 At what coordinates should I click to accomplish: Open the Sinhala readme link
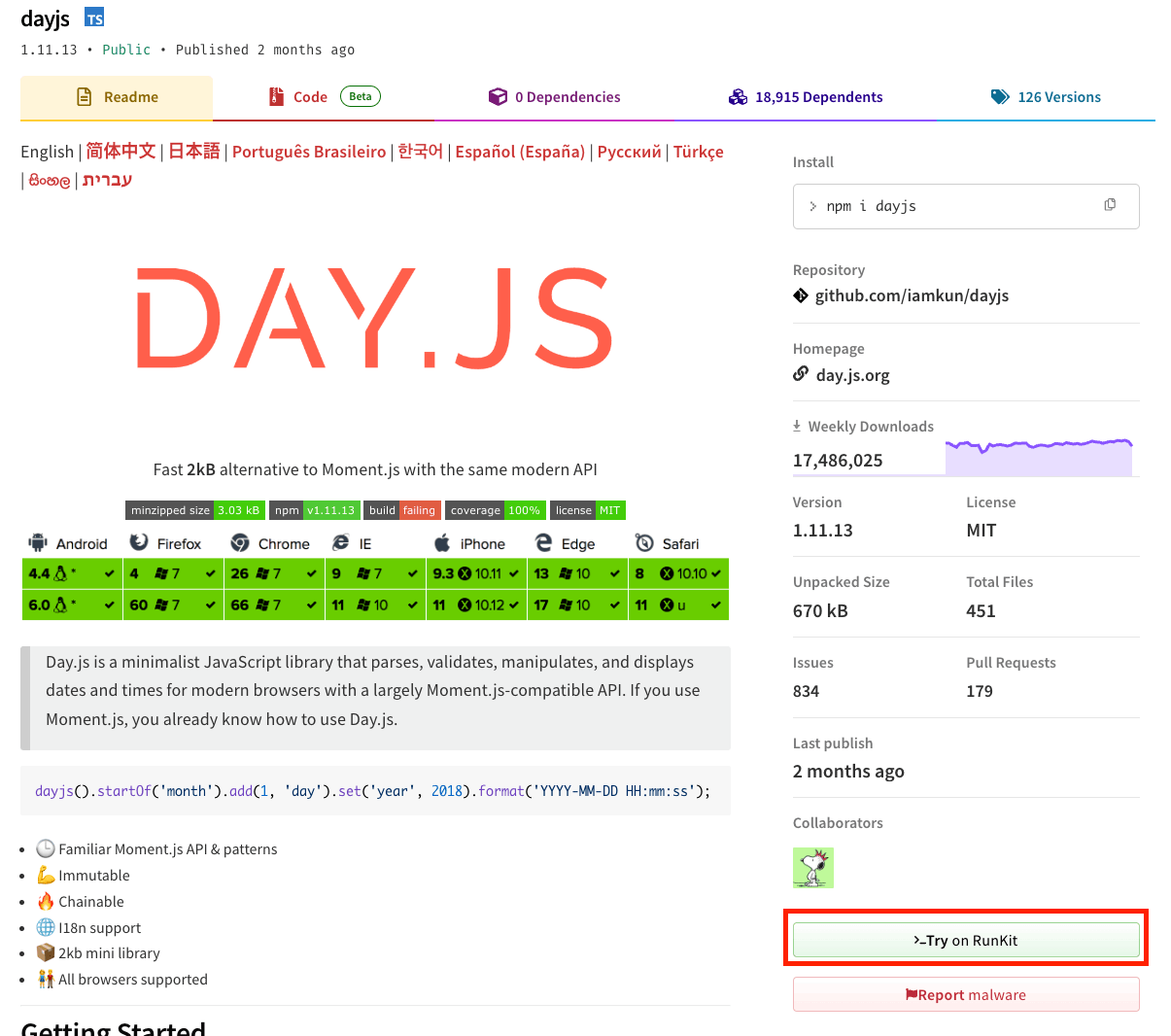click(50, 181)
